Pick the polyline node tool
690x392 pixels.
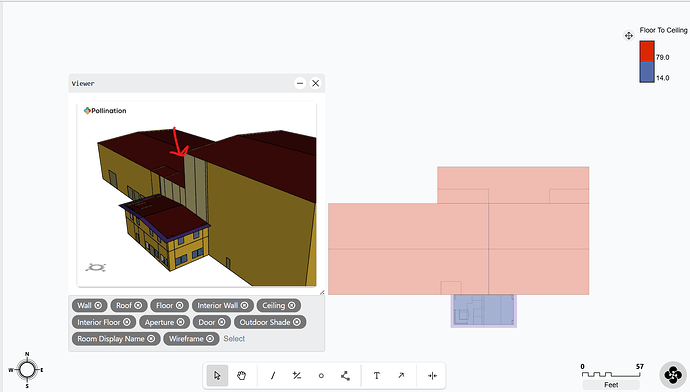(345, 375)
